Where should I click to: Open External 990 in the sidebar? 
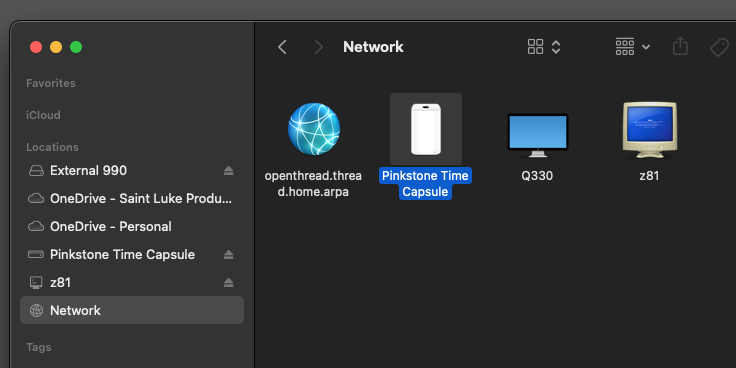coord(132,170)
